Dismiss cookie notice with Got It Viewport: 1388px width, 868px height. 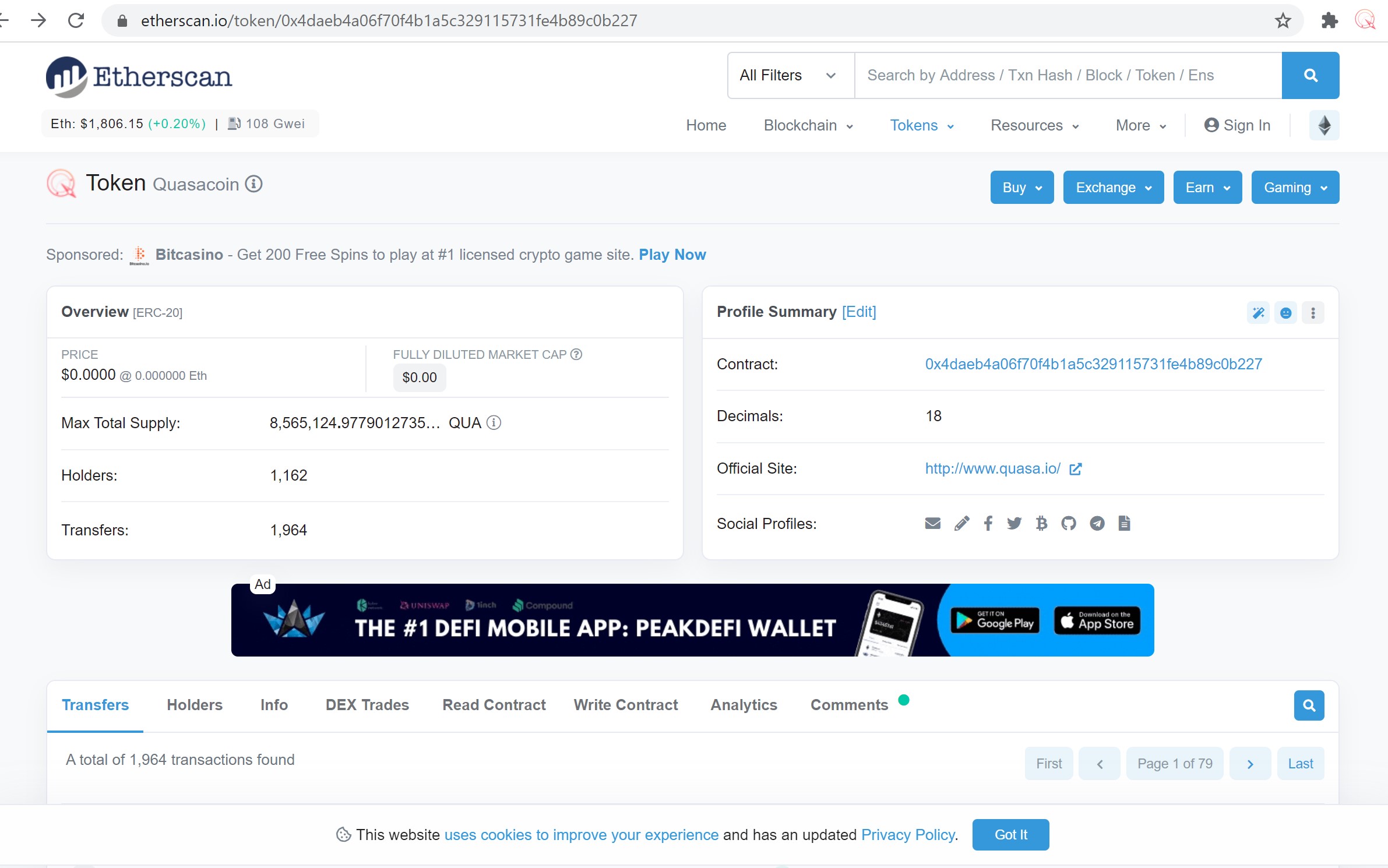[1010, 834]
